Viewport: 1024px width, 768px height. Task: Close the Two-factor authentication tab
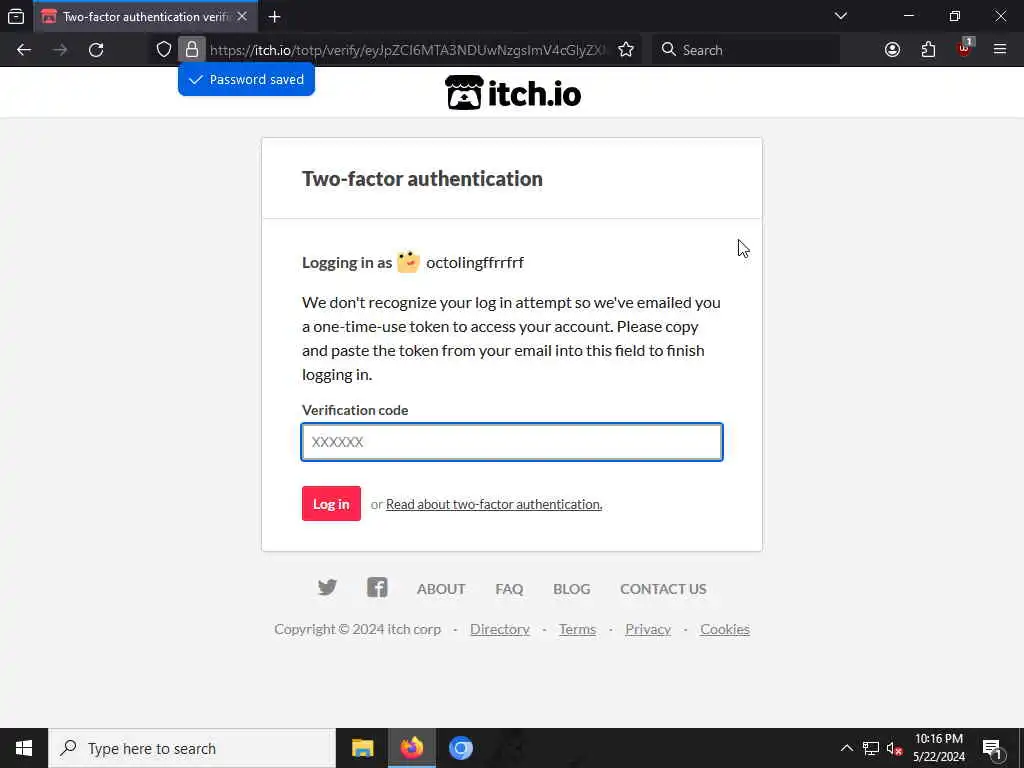pos(242,16)
